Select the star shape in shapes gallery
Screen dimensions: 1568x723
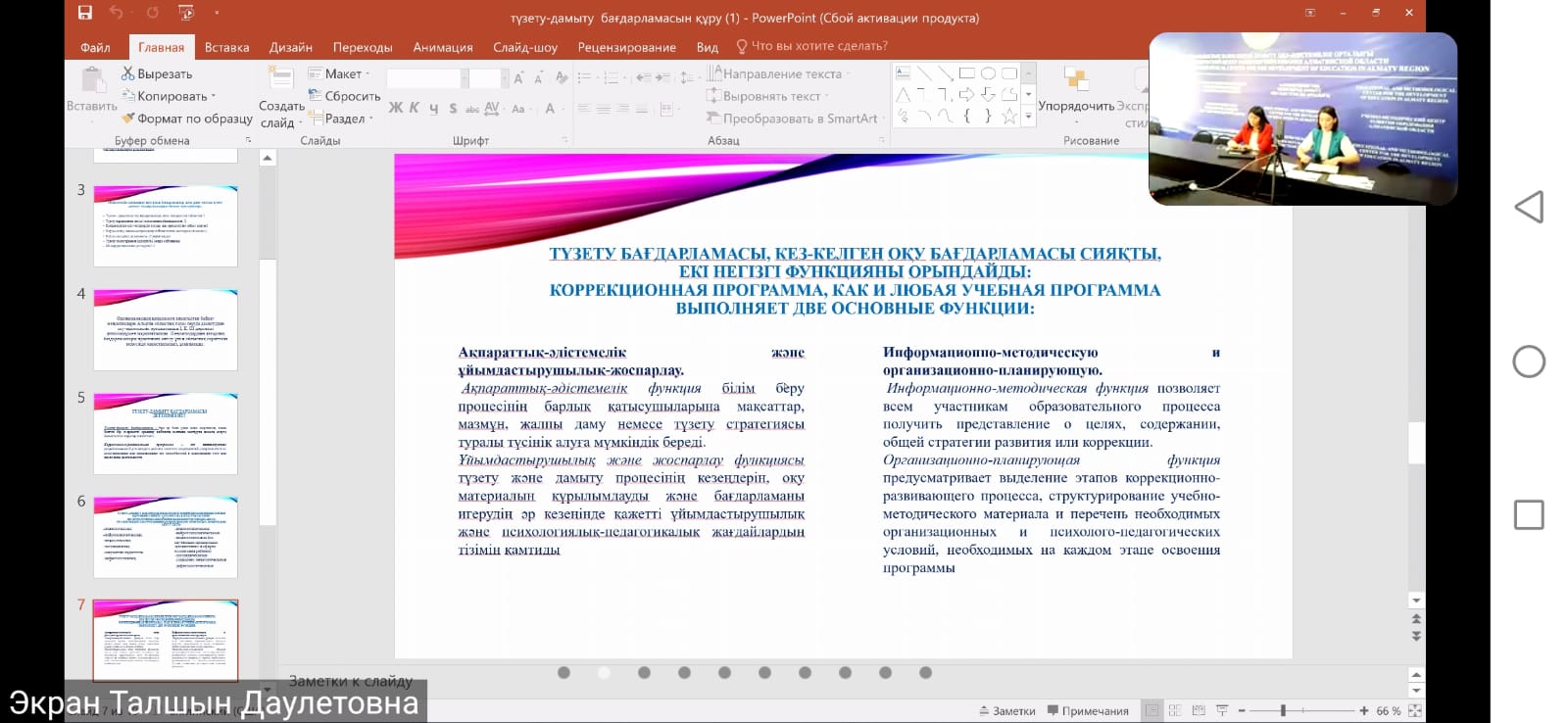point(1009,116)
